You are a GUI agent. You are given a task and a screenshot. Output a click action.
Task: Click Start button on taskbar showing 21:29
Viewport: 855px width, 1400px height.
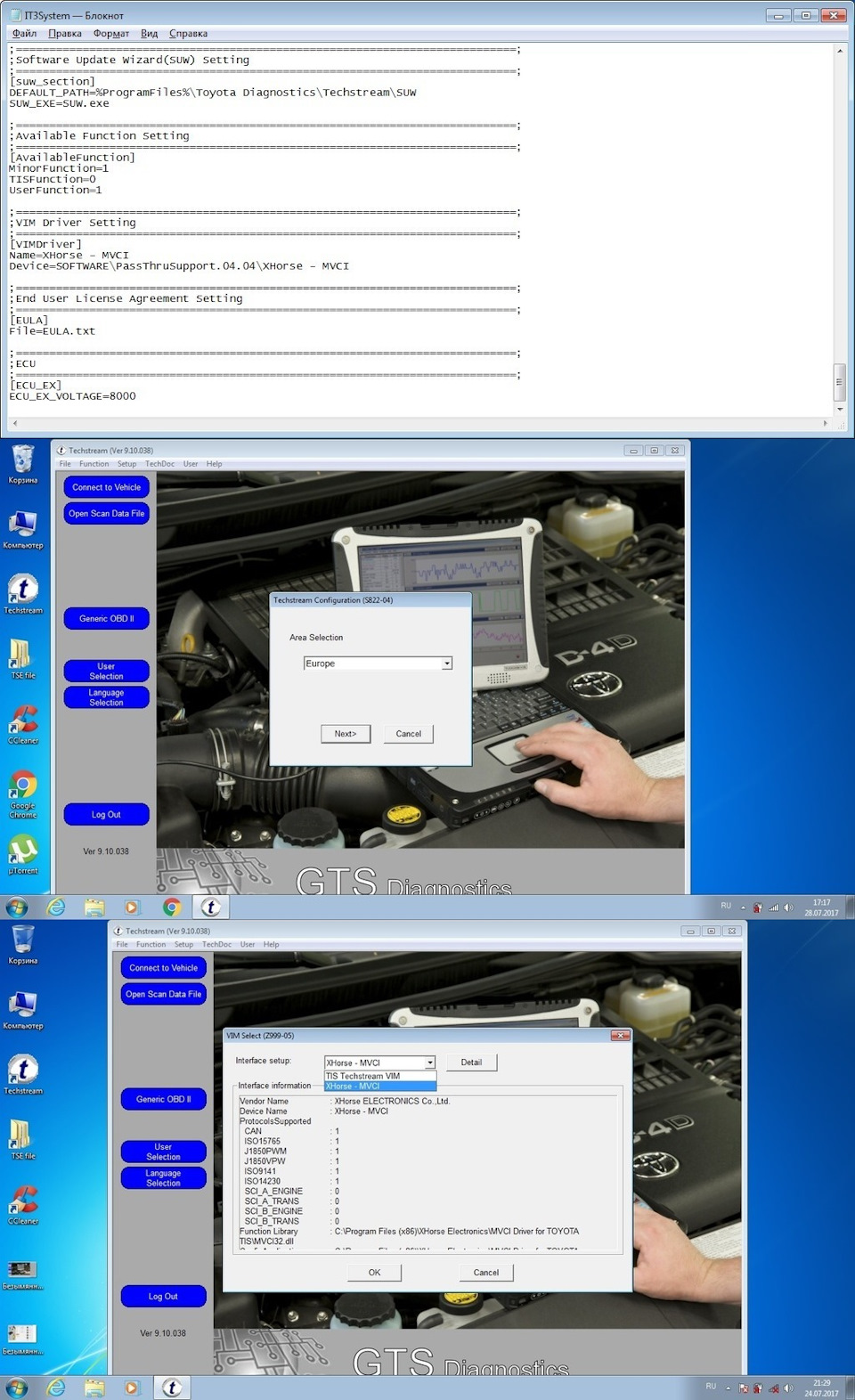pos(17,1388)
